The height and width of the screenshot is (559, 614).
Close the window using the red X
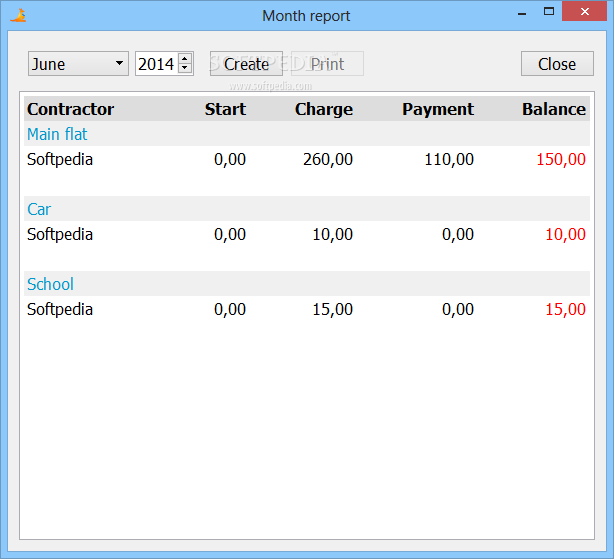click(x=585, y=11)
